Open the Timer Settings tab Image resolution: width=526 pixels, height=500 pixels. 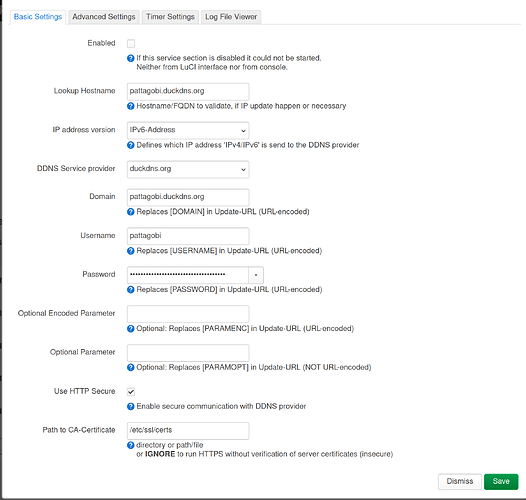click(170, 17)
